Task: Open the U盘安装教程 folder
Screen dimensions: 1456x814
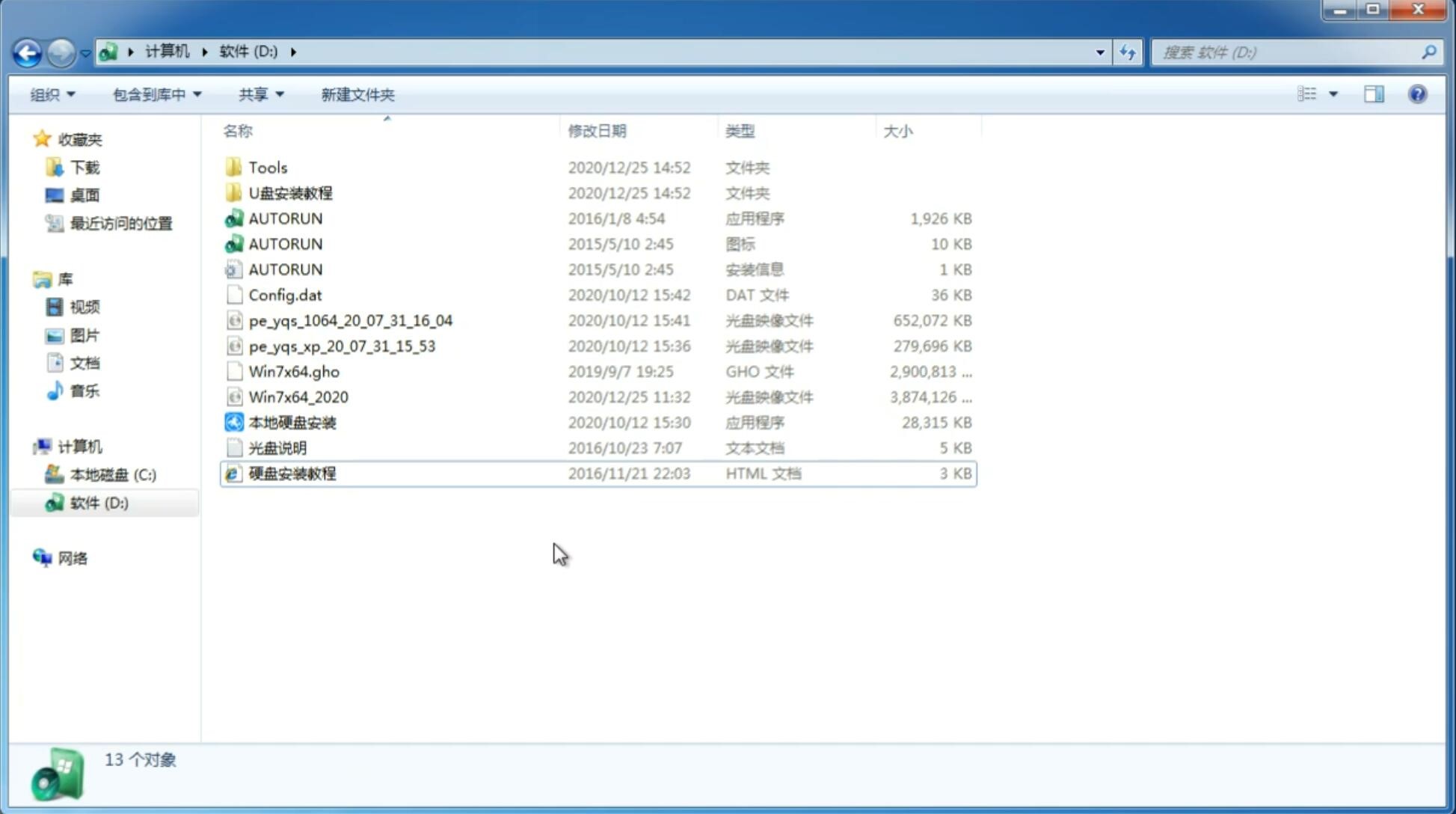Action: tap(290, 192)
